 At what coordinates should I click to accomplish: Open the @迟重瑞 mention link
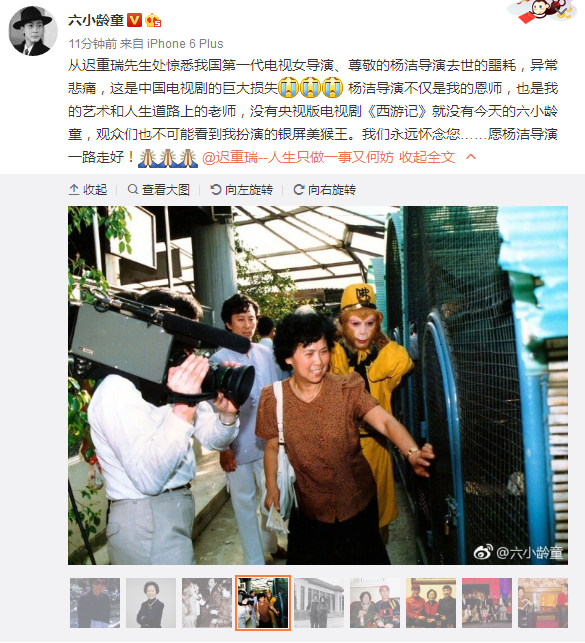tap(298, 157)
